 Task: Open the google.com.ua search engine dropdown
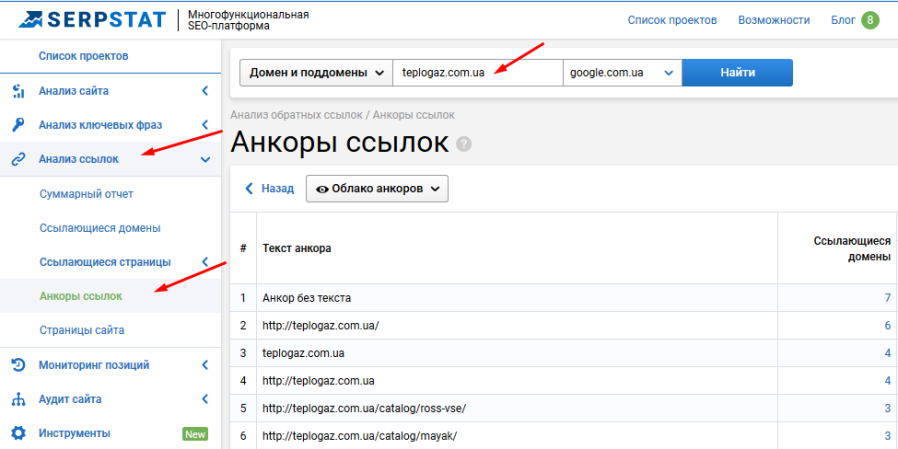click(x=623, y=73)
